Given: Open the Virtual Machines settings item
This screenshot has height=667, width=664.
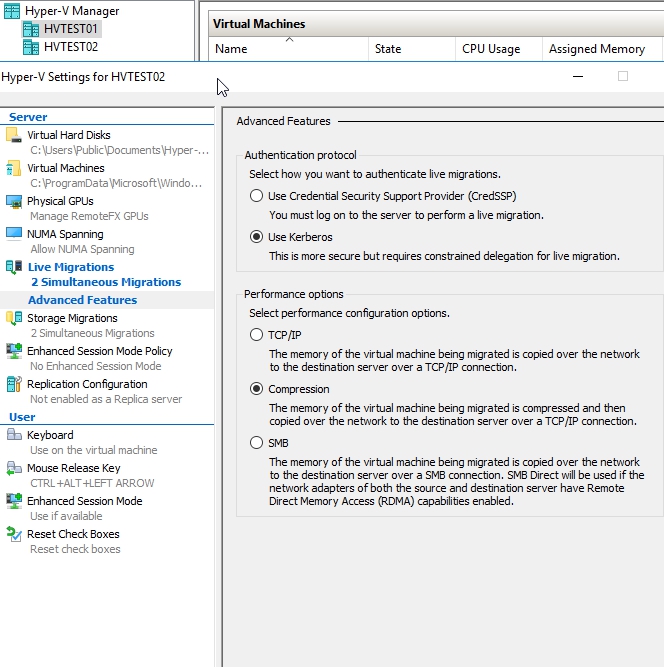Looking at the screenshot, I should coord(65,168).
